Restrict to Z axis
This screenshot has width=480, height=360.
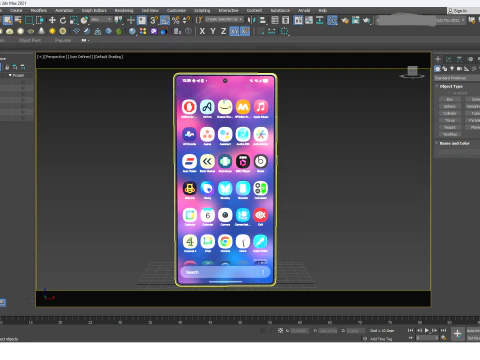coord(223,31)
